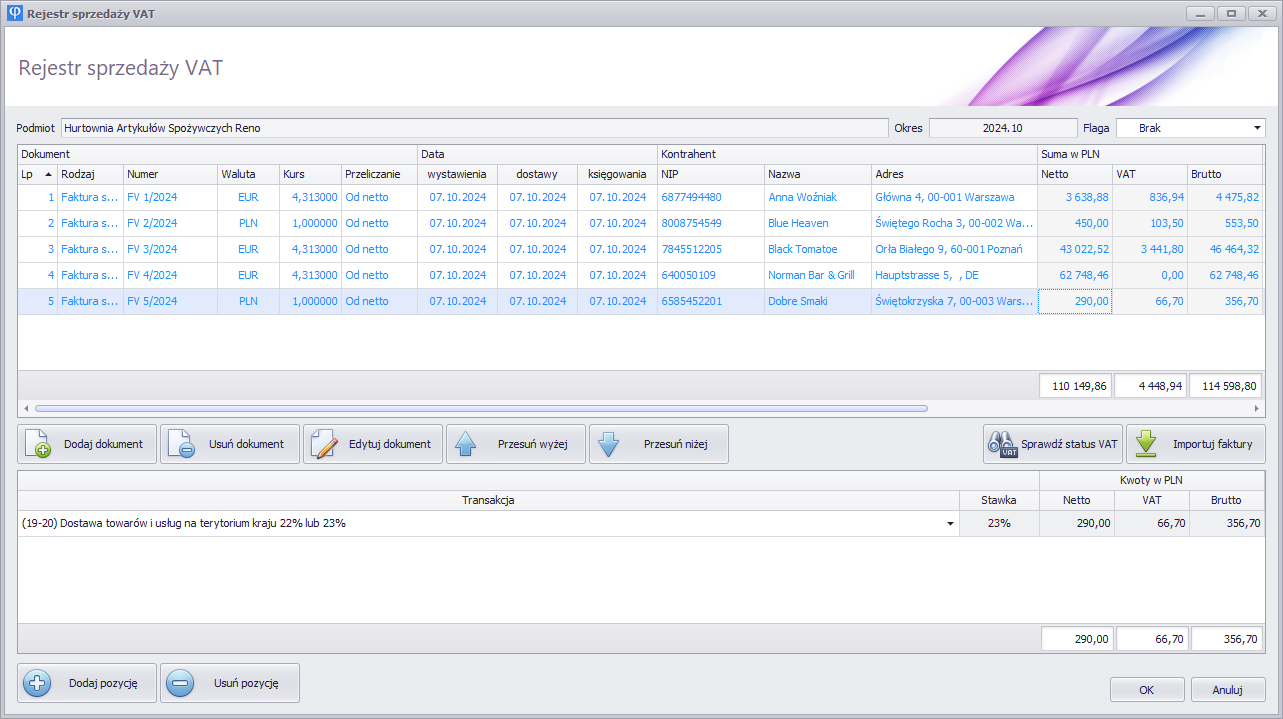Click the Nazwa column header
The height and width of the screenshot is (719, 1283).
click(x=817, y=174)
